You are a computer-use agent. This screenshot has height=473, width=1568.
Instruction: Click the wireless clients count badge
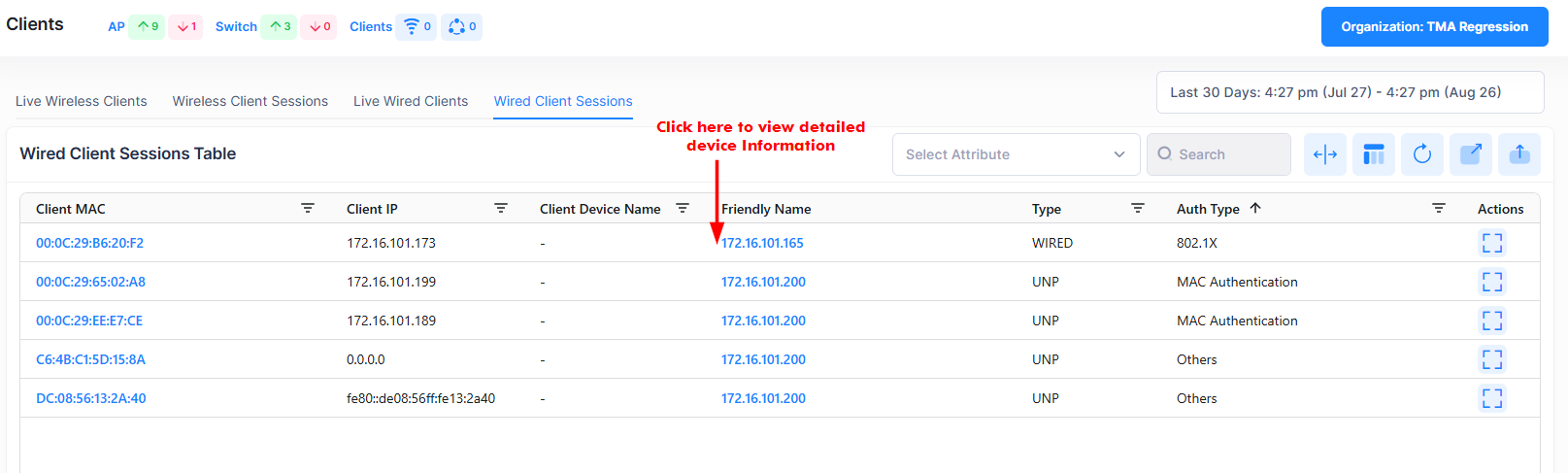tap(417, 27)
